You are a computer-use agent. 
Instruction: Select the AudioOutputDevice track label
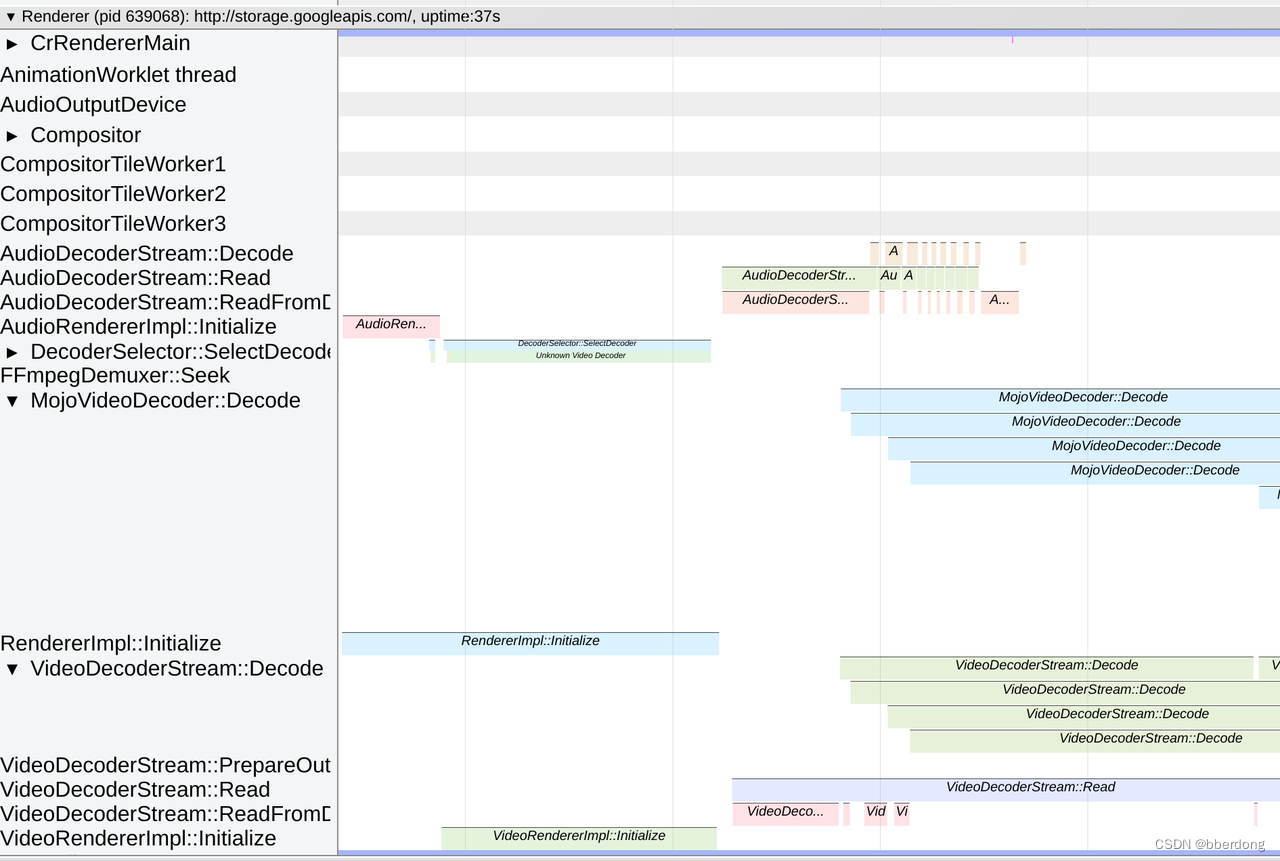click(x=93, y=105)
